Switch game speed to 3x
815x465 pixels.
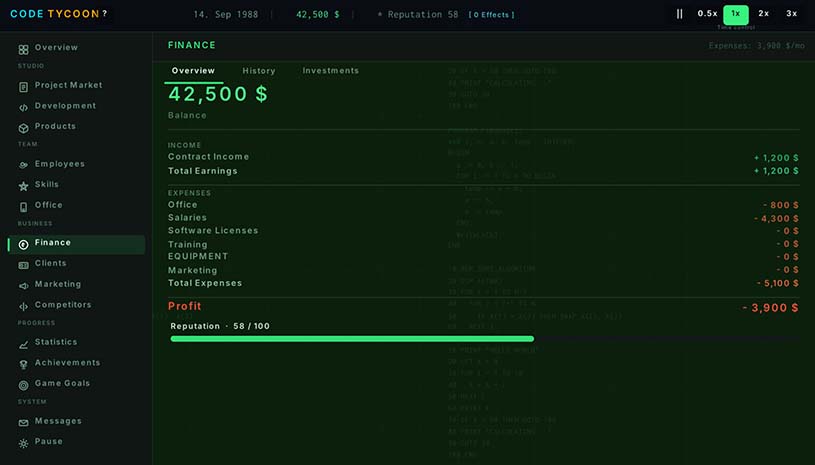792,14
